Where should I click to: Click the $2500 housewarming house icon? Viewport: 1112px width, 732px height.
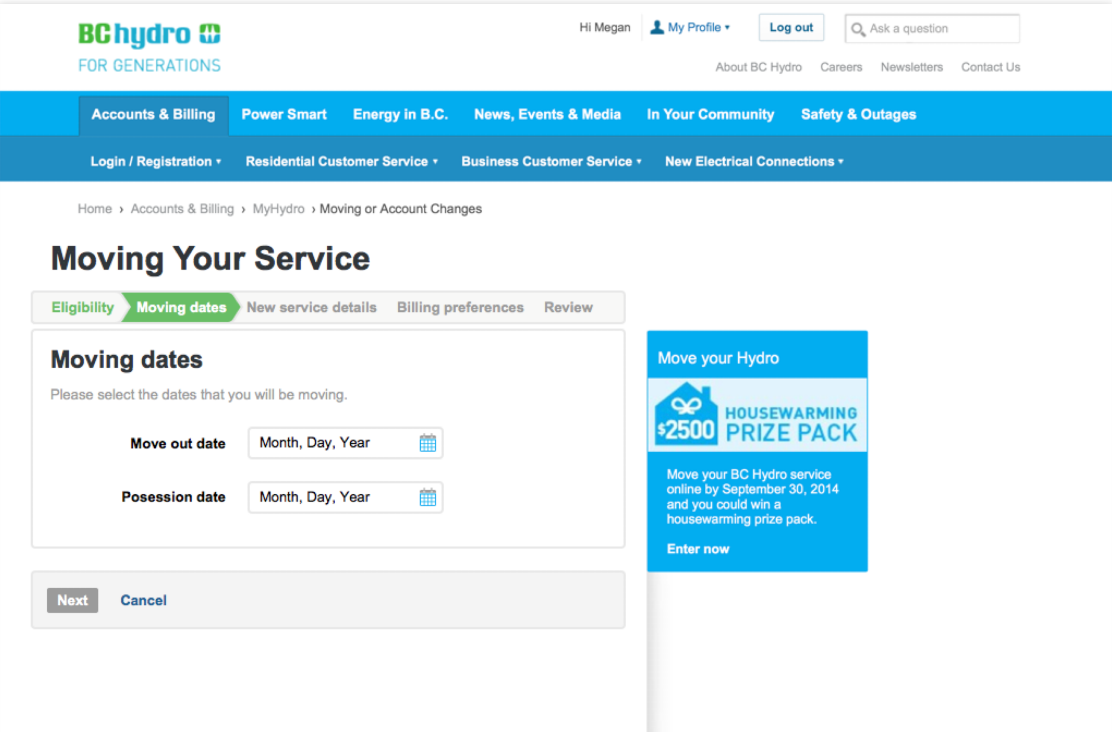(x=686, y=414)
